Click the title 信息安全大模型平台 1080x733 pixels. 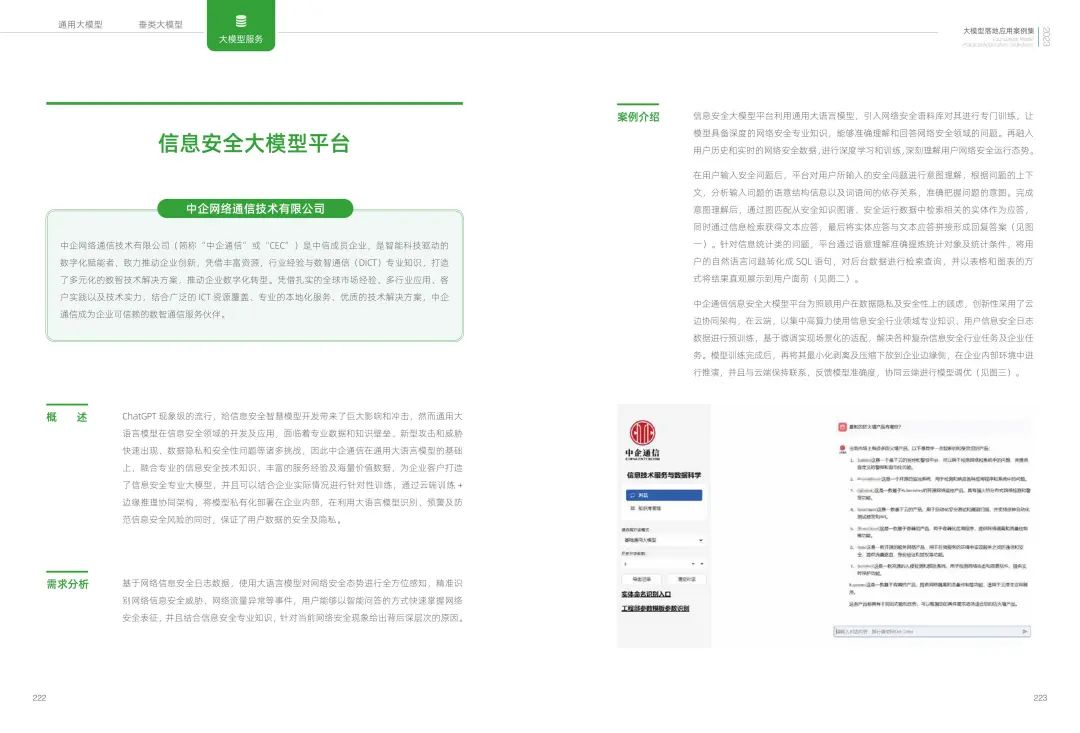click(x=254, y=143)
